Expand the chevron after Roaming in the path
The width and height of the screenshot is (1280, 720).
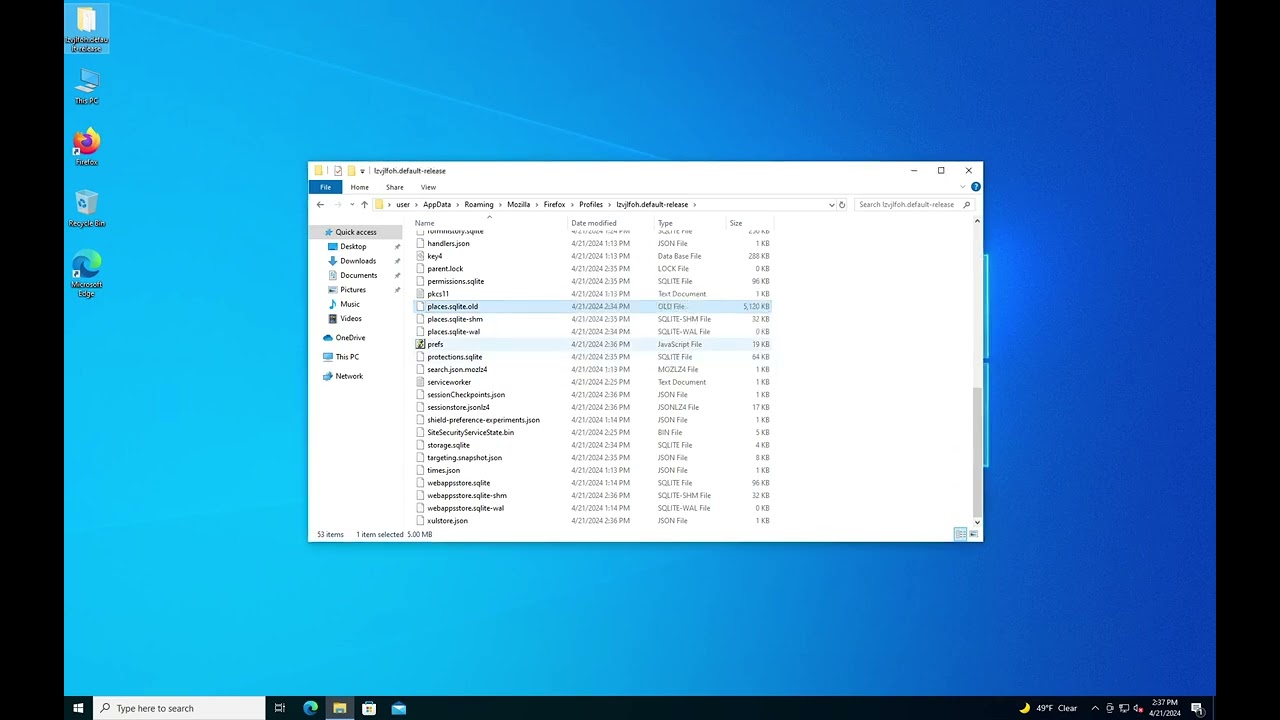pyautogui.click(x=500, y=204)
